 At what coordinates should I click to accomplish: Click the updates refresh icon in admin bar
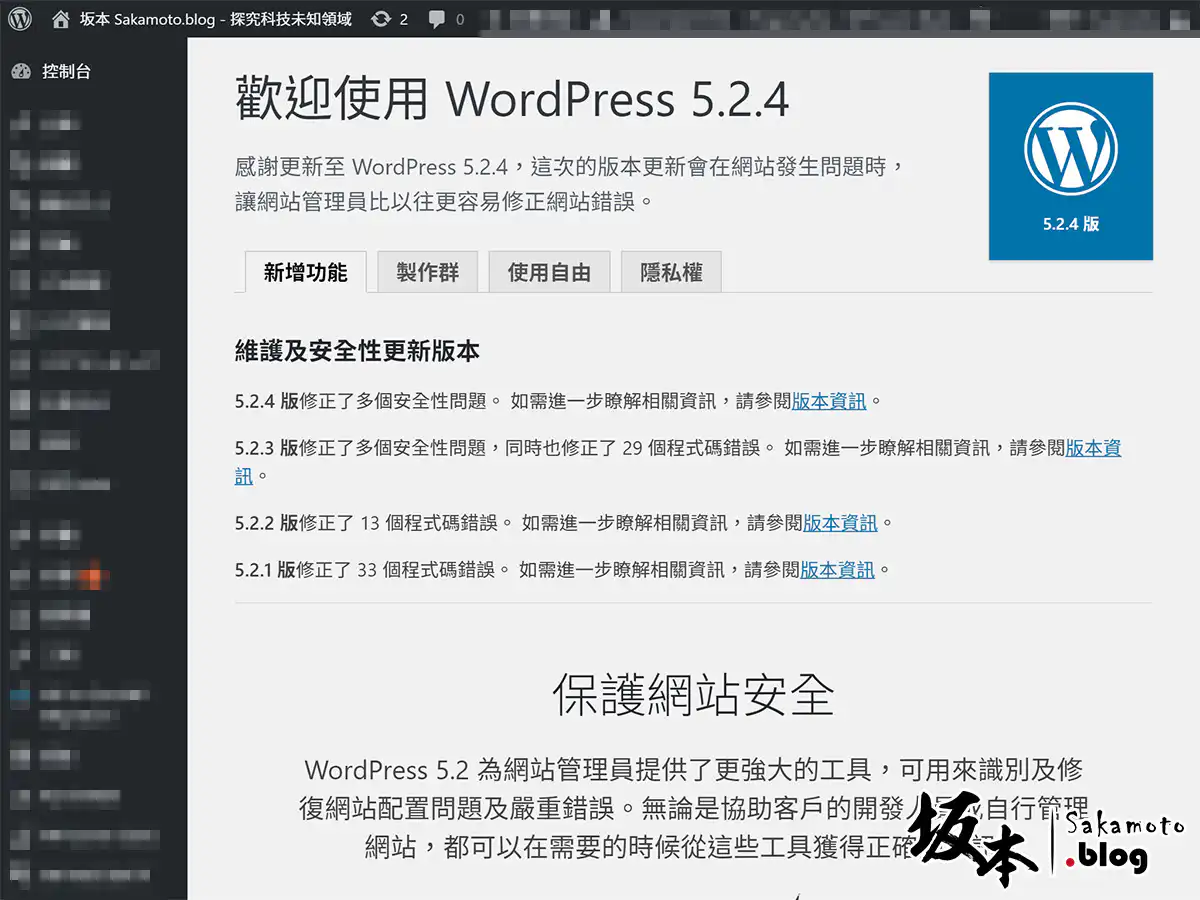[380, 19]
